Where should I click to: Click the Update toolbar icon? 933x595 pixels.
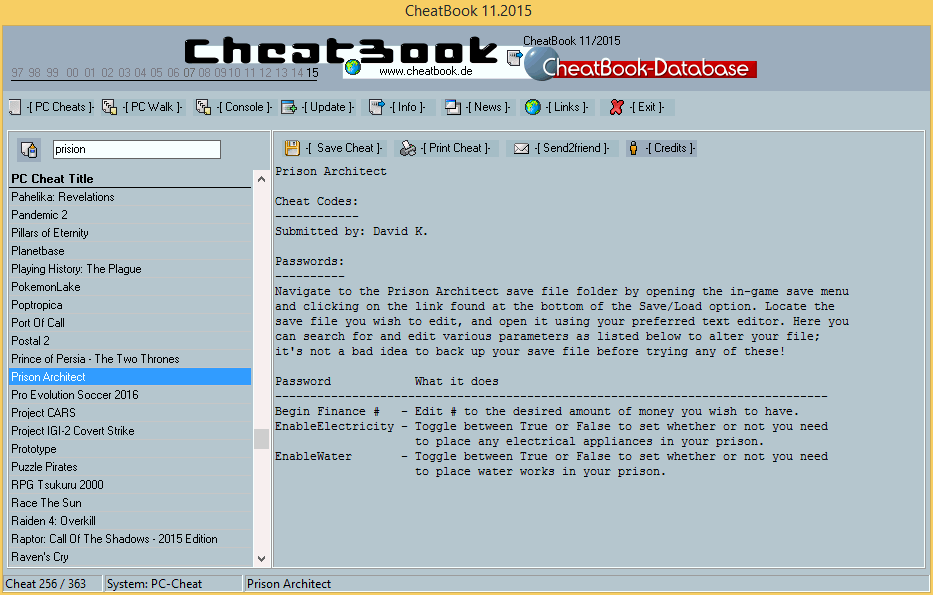click(289, 107)
